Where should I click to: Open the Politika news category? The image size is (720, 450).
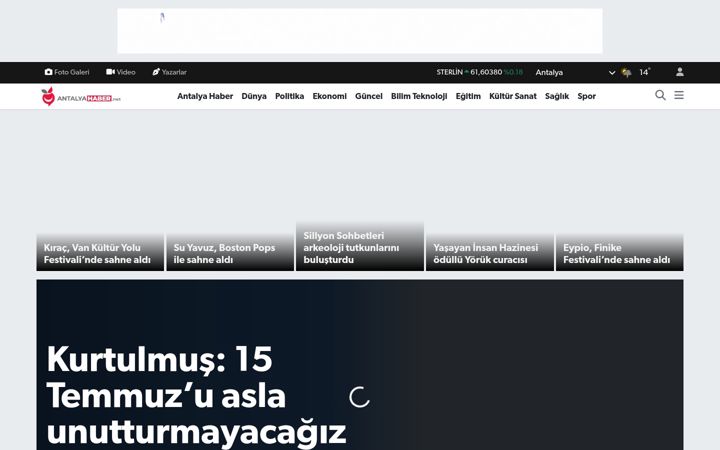[289, 96]
